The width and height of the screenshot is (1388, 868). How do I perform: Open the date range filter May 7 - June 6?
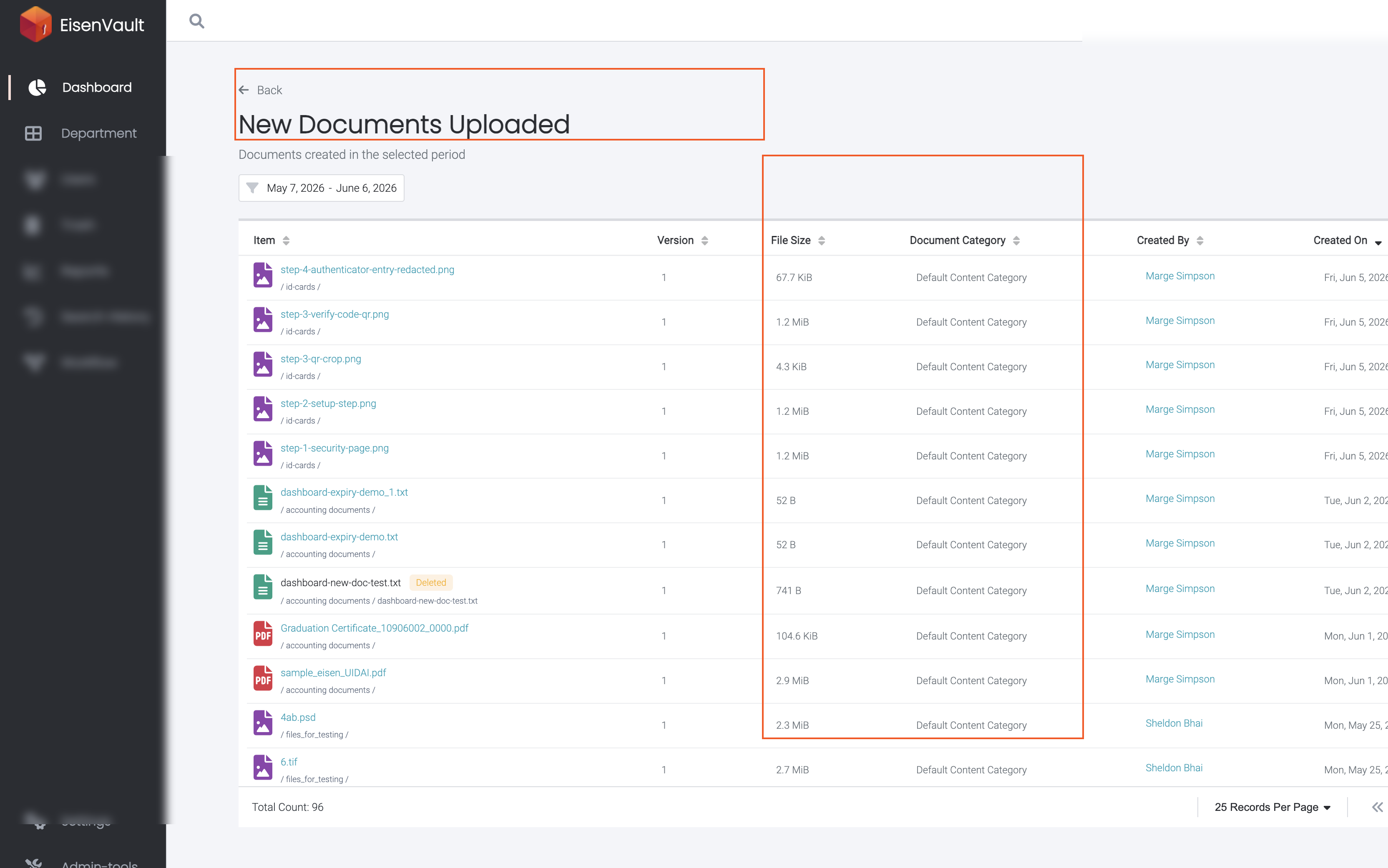[x=321, y=188]
